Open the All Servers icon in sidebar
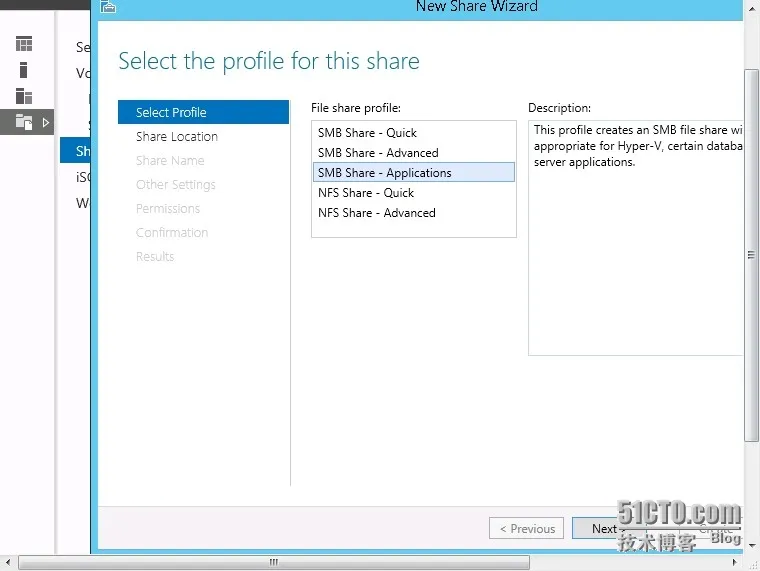760x571 pixels. pos(24,96)
